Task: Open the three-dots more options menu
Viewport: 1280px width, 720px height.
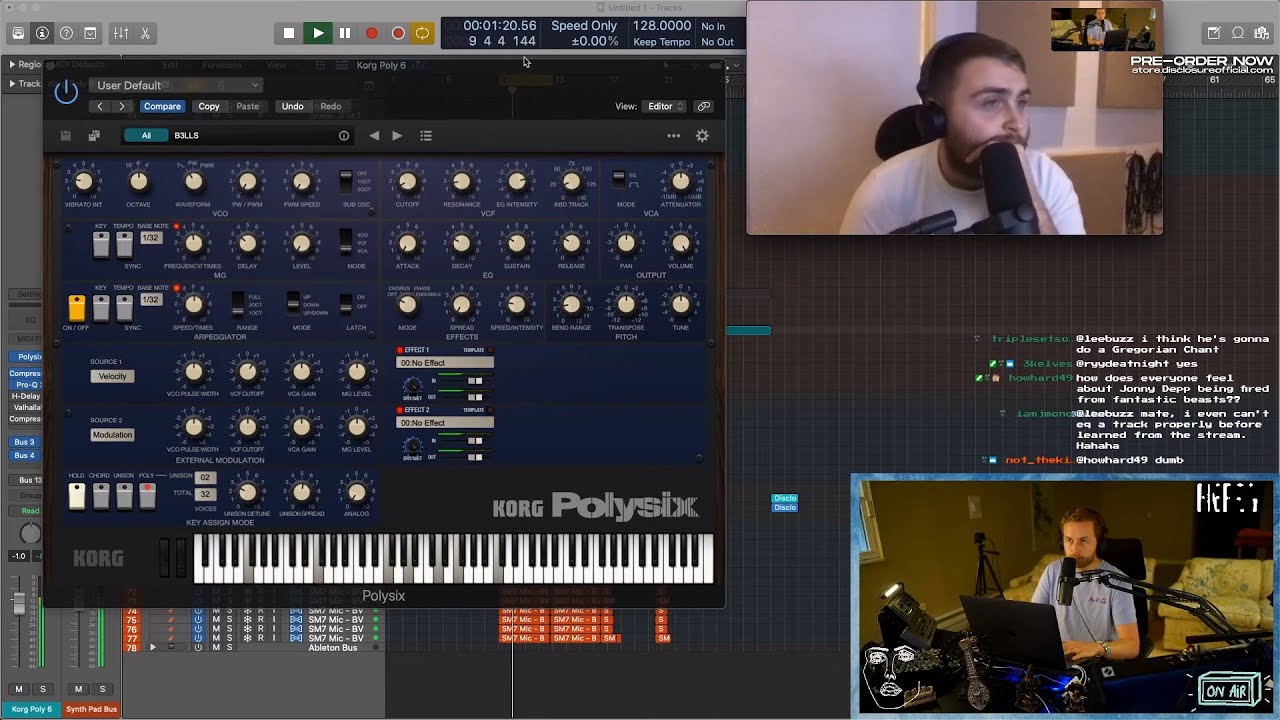Action: pyautogui.click(x=674, y=136)
